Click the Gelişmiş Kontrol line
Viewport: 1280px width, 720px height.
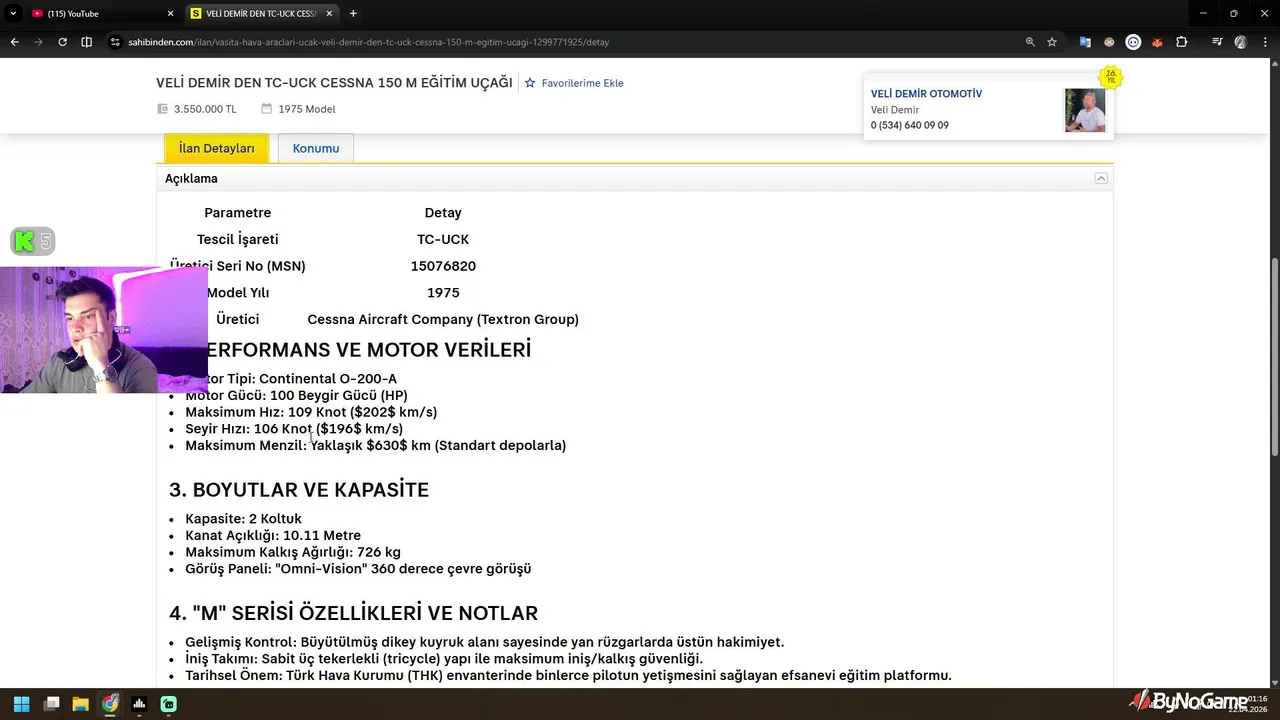(x=484, y=642)
